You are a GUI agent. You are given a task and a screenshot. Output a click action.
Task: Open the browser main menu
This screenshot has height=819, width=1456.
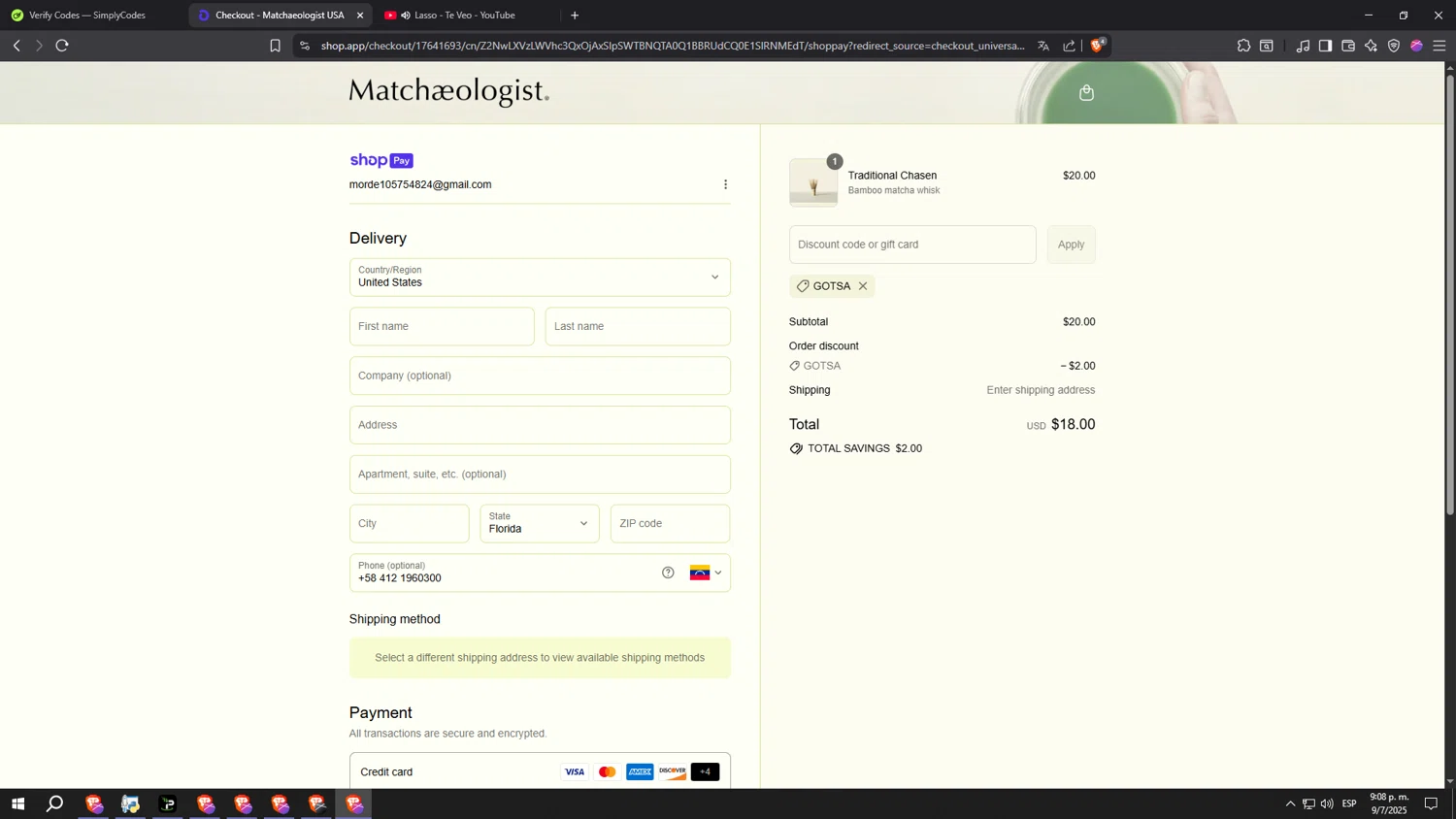point(1439,46)
